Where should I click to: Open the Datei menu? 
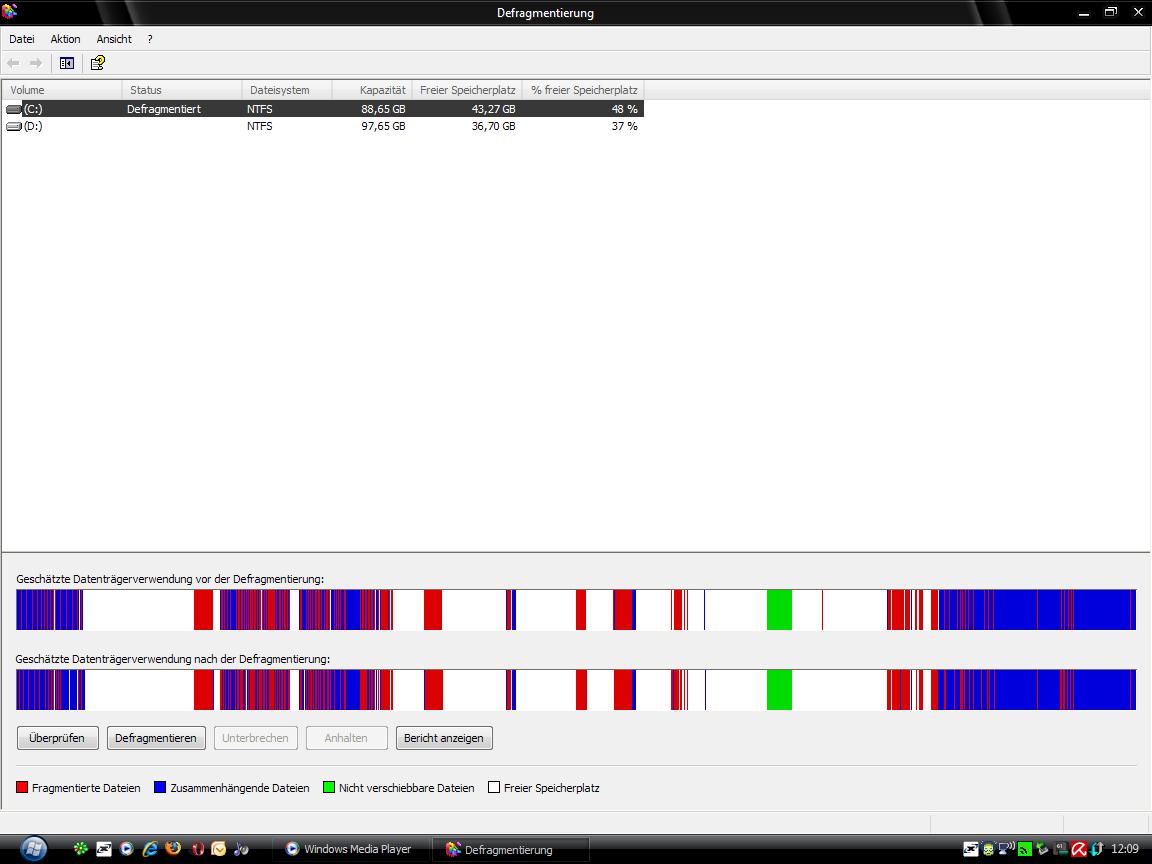click(x=22, y=39)
